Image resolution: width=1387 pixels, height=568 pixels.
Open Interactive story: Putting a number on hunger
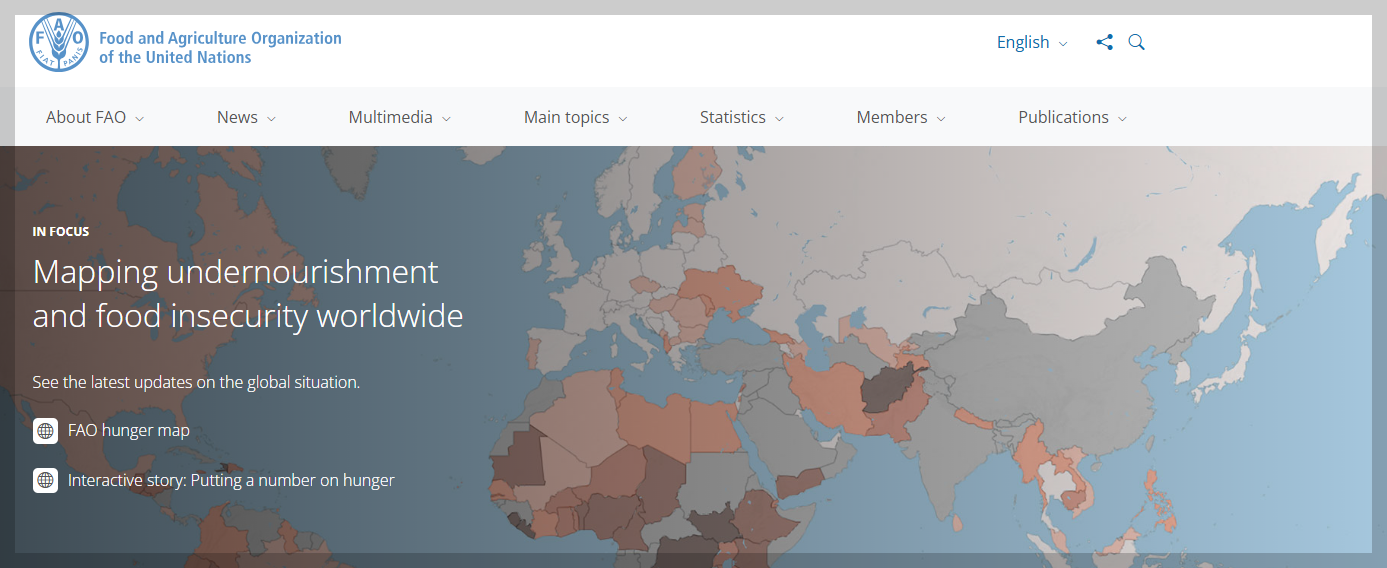231,480
